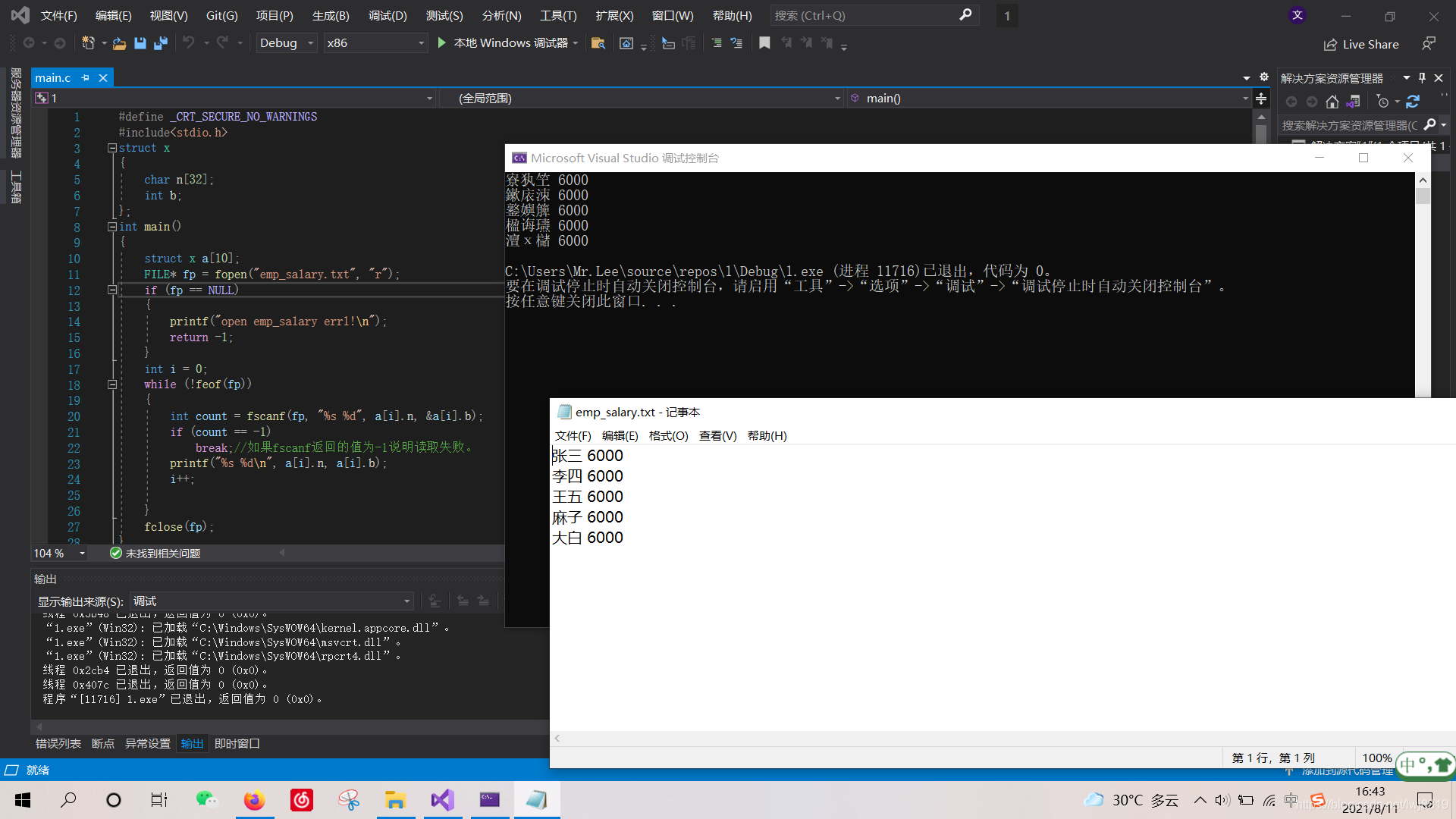This screenshot has width=1456, height=819.
Task: Open the 格式(O) menu in Notepad
Action: pyautogui.click(x=668, y=436)
